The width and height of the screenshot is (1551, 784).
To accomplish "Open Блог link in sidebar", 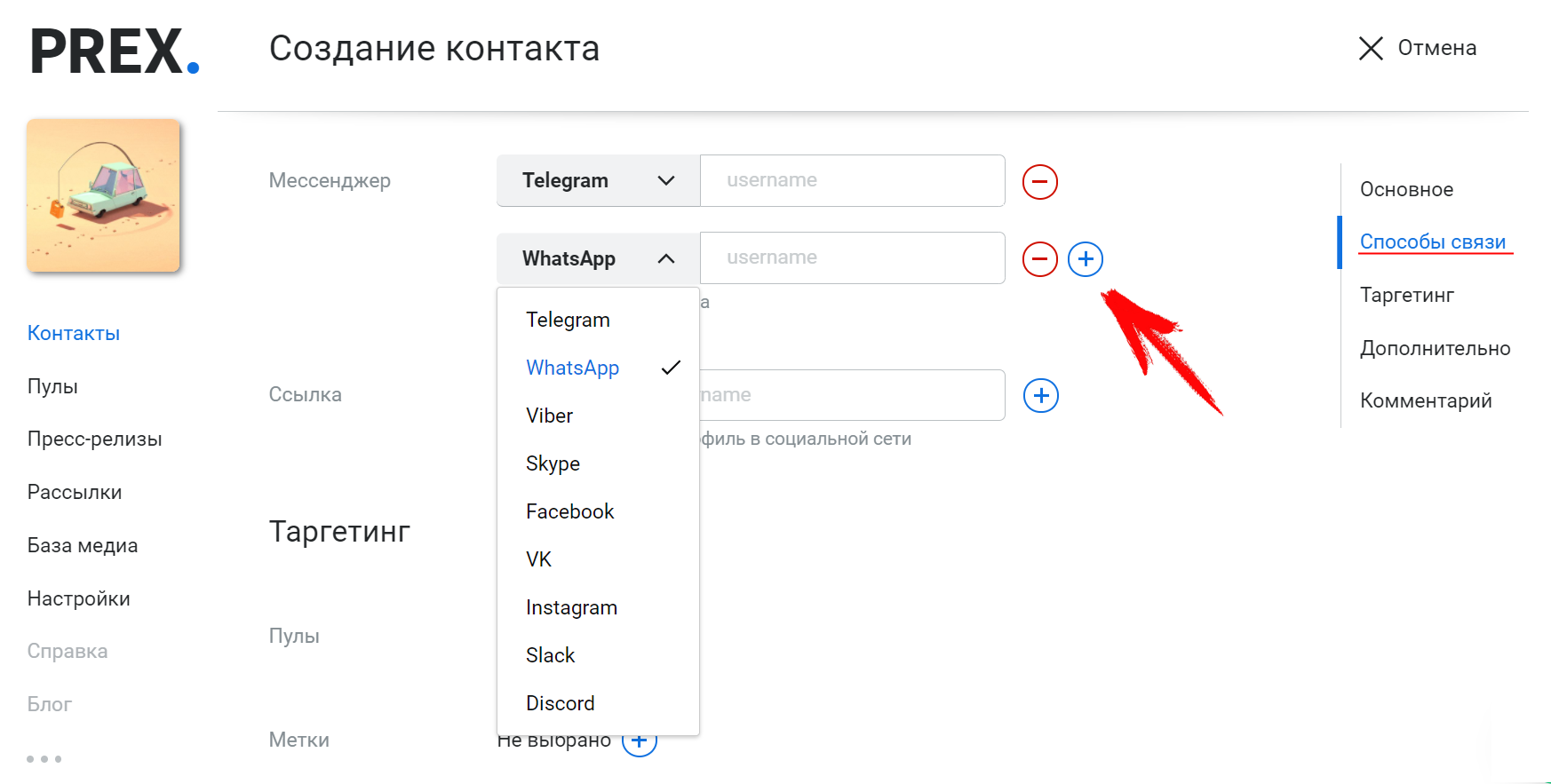I will point(50,704).
